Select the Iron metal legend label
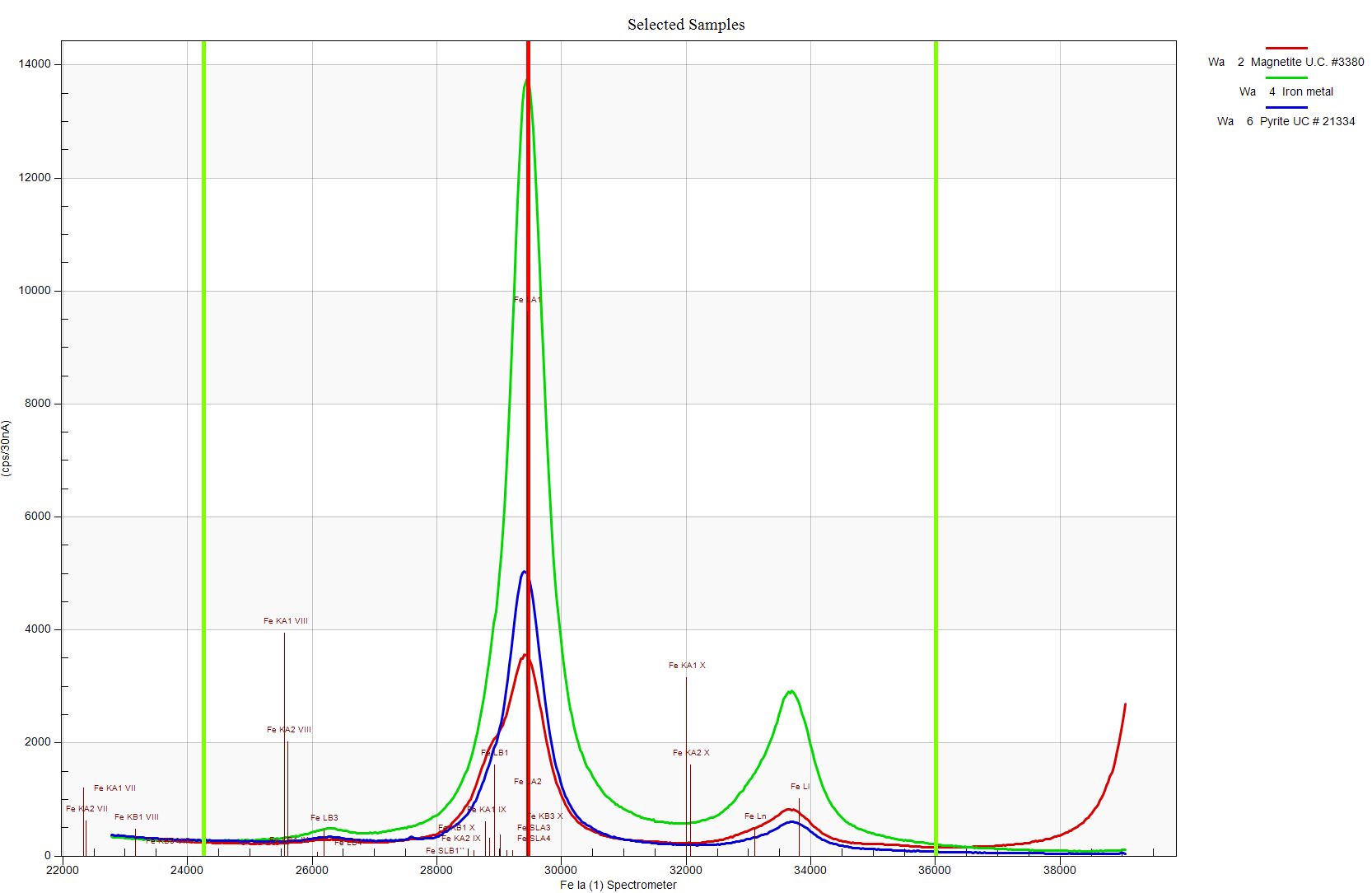 coord(1307,91)
